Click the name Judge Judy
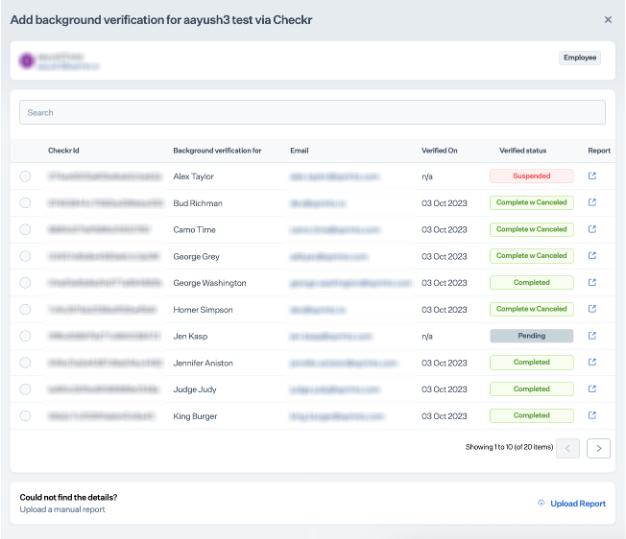This screenshot has height=539, width=626. tap(195, 390)
